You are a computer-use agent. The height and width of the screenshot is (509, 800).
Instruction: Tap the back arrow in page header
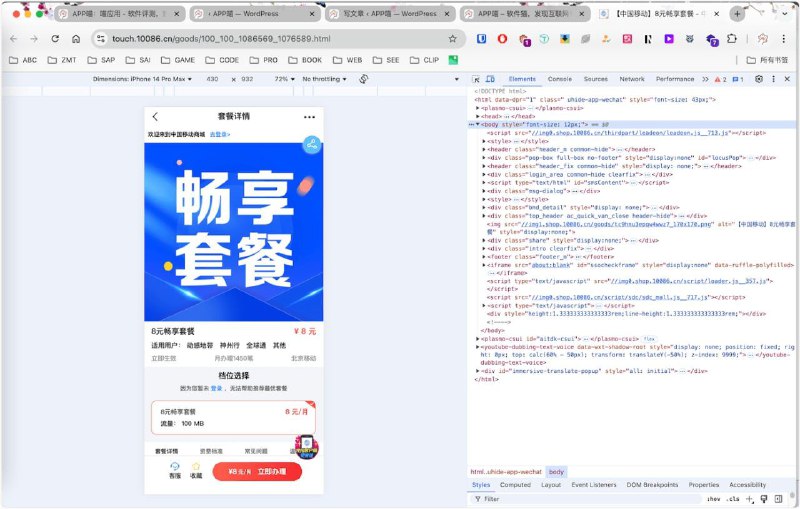[155, 117]
